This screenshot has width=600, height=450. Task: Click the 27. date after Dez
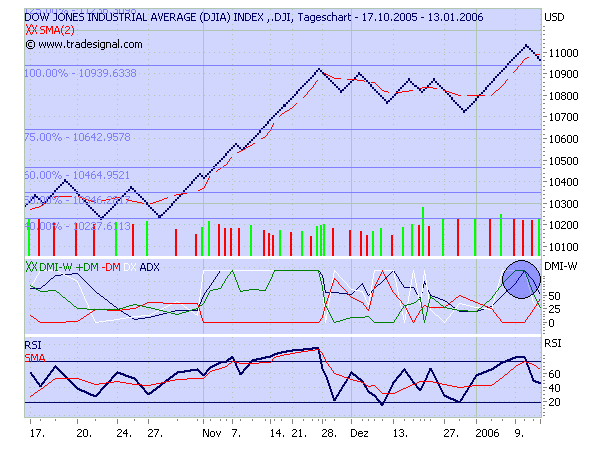tap(451, 433)
